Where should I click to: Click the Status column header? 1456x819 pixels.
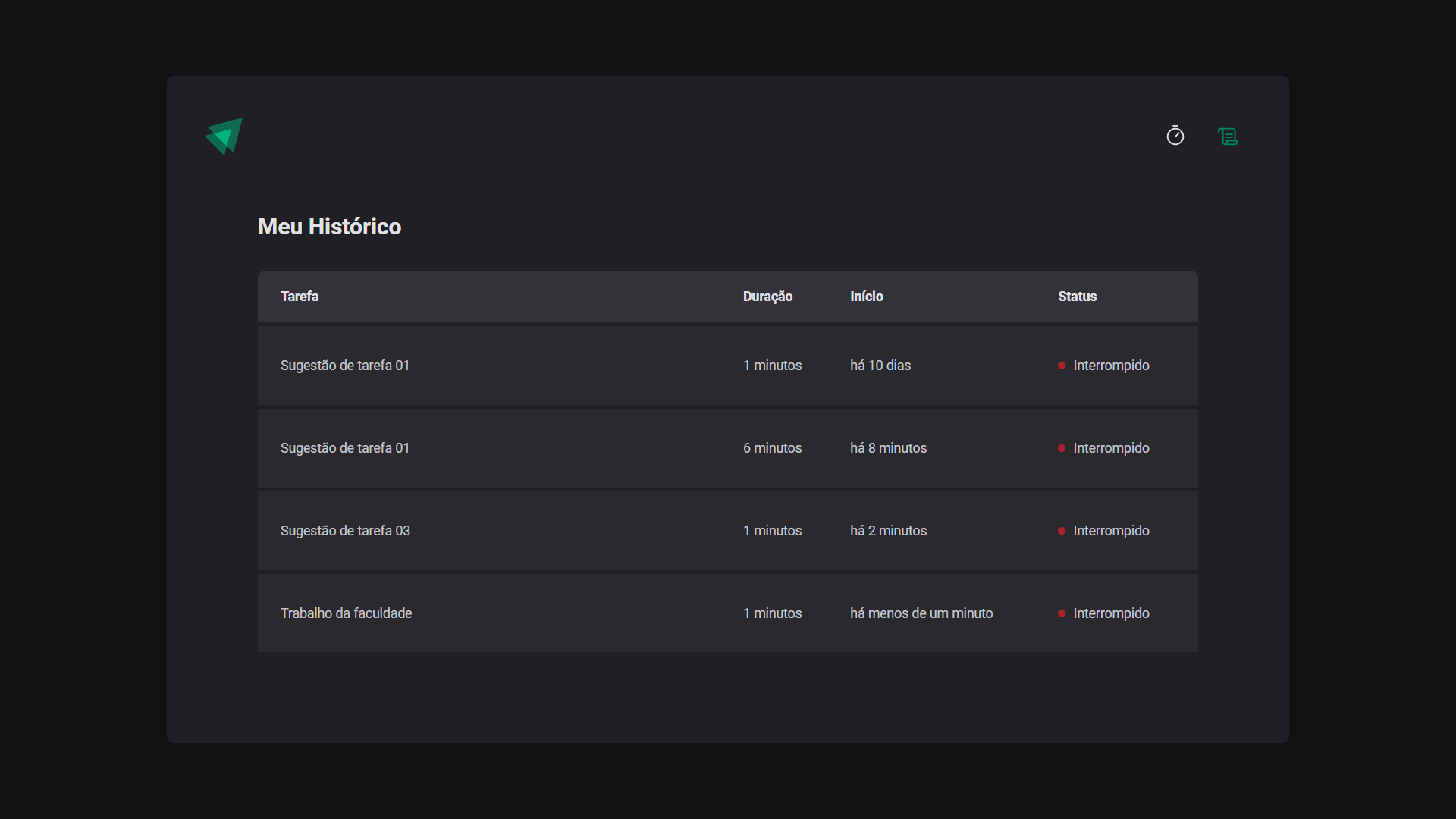(1077, 297)
